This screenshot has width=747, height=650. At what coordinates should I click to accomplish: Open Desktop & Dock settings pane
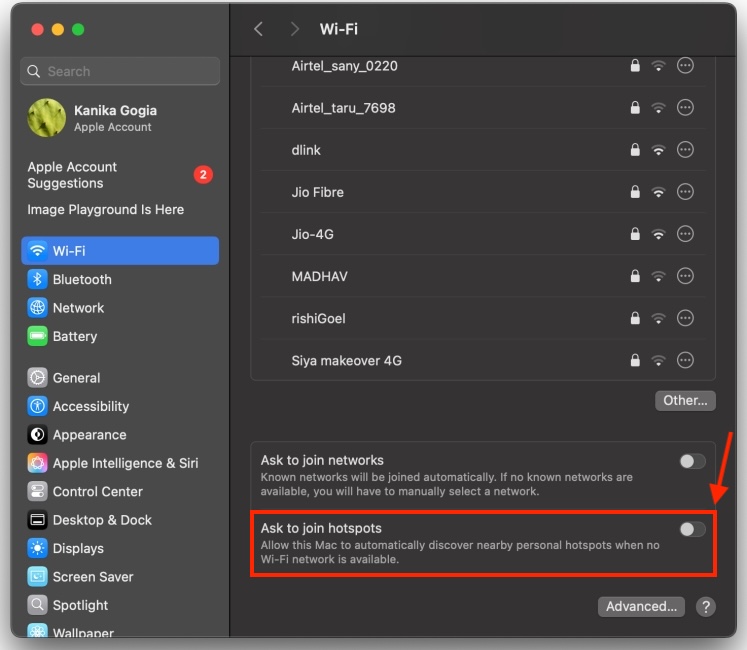click(x=120, y=520)
